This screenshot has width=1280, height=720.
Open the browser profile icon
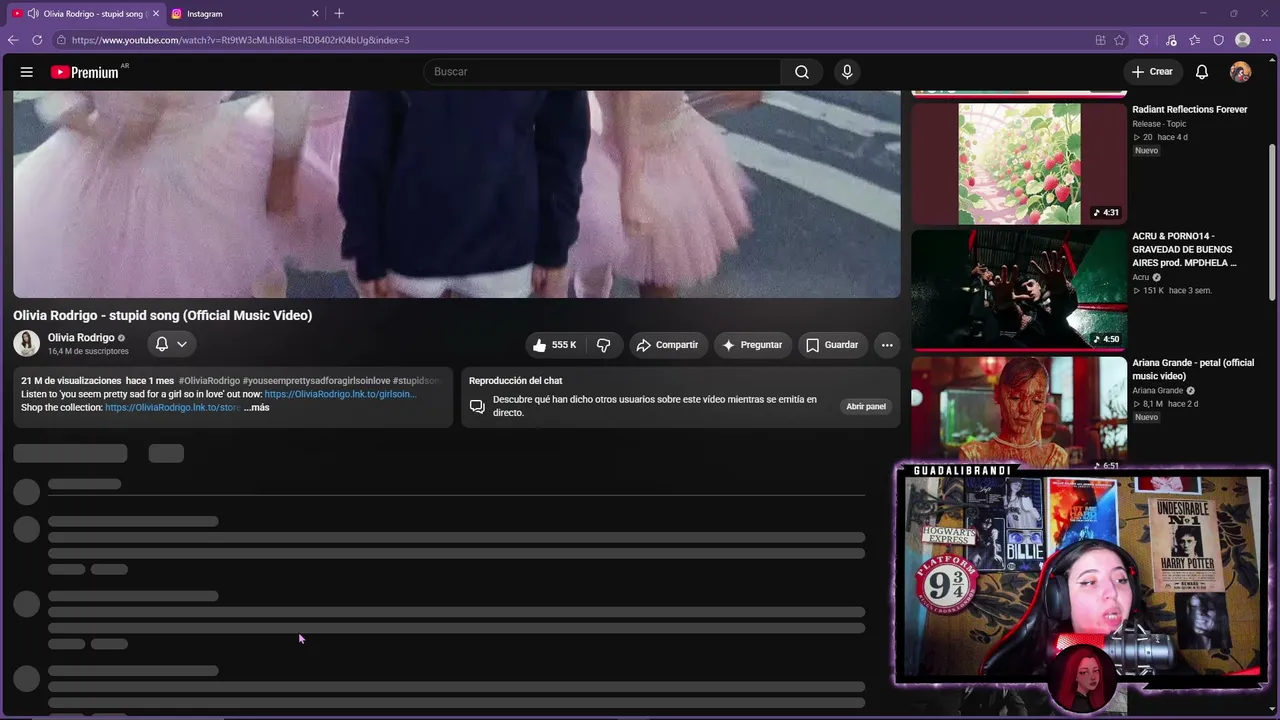point(1242,40)
